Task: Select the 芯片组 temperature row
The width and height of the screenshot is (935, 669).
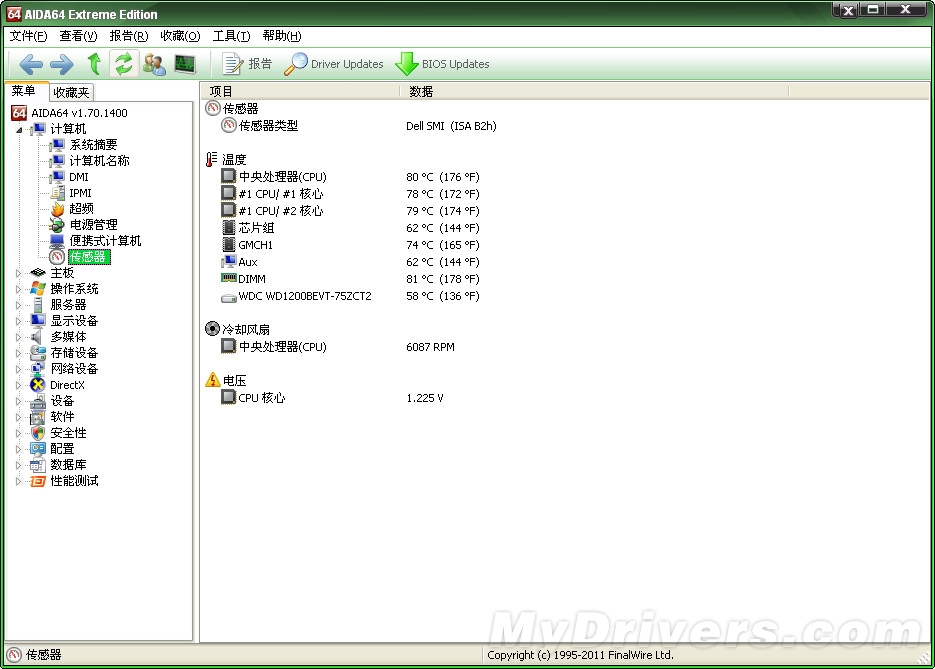Action: (350, 228)
